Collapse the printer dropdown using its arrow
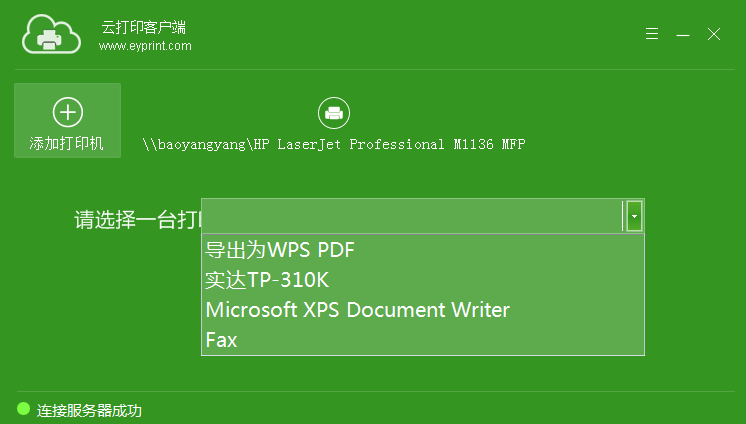 [634, 216]
